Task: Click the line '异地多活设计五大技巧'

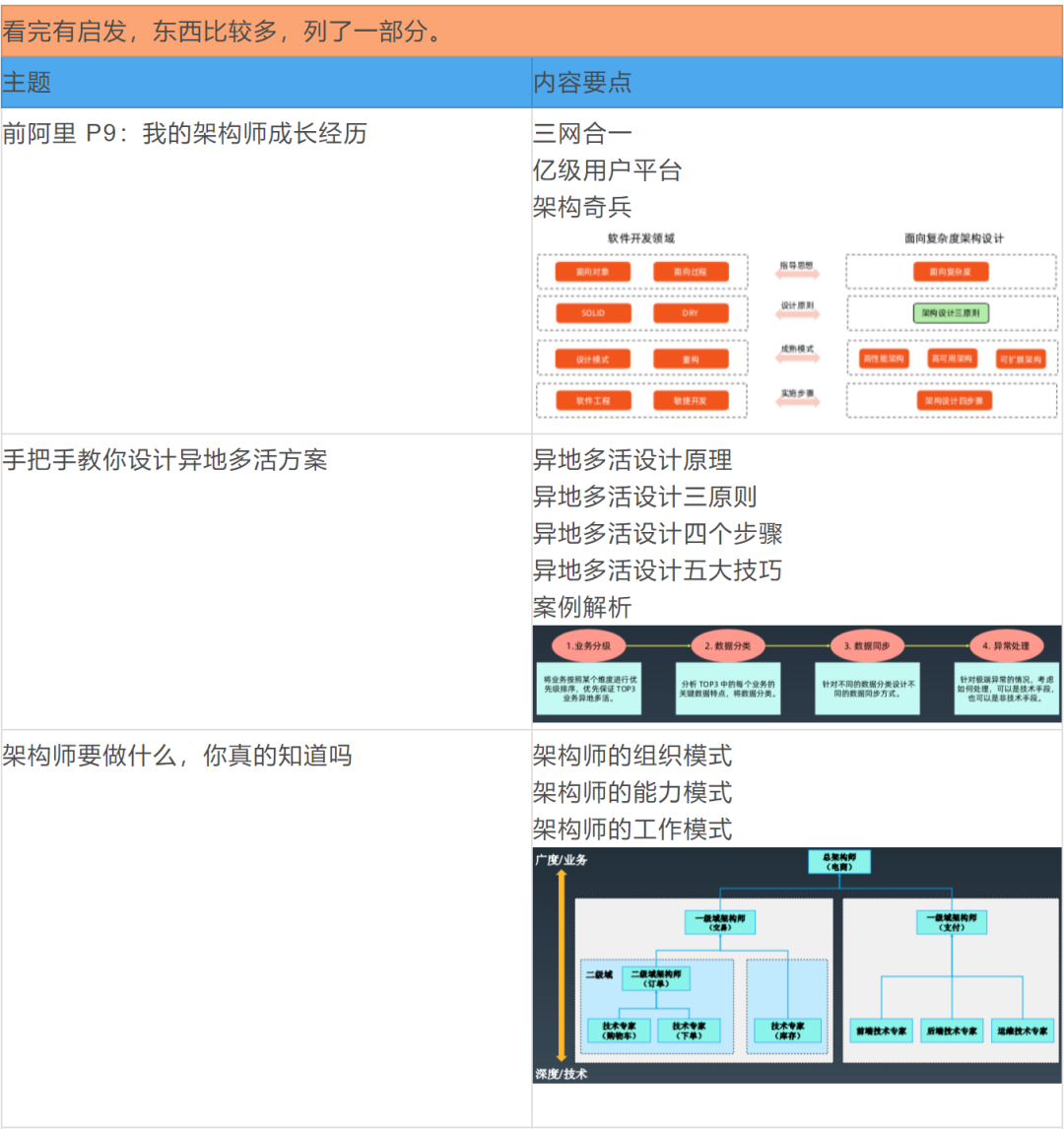Action: coord(658,569)
